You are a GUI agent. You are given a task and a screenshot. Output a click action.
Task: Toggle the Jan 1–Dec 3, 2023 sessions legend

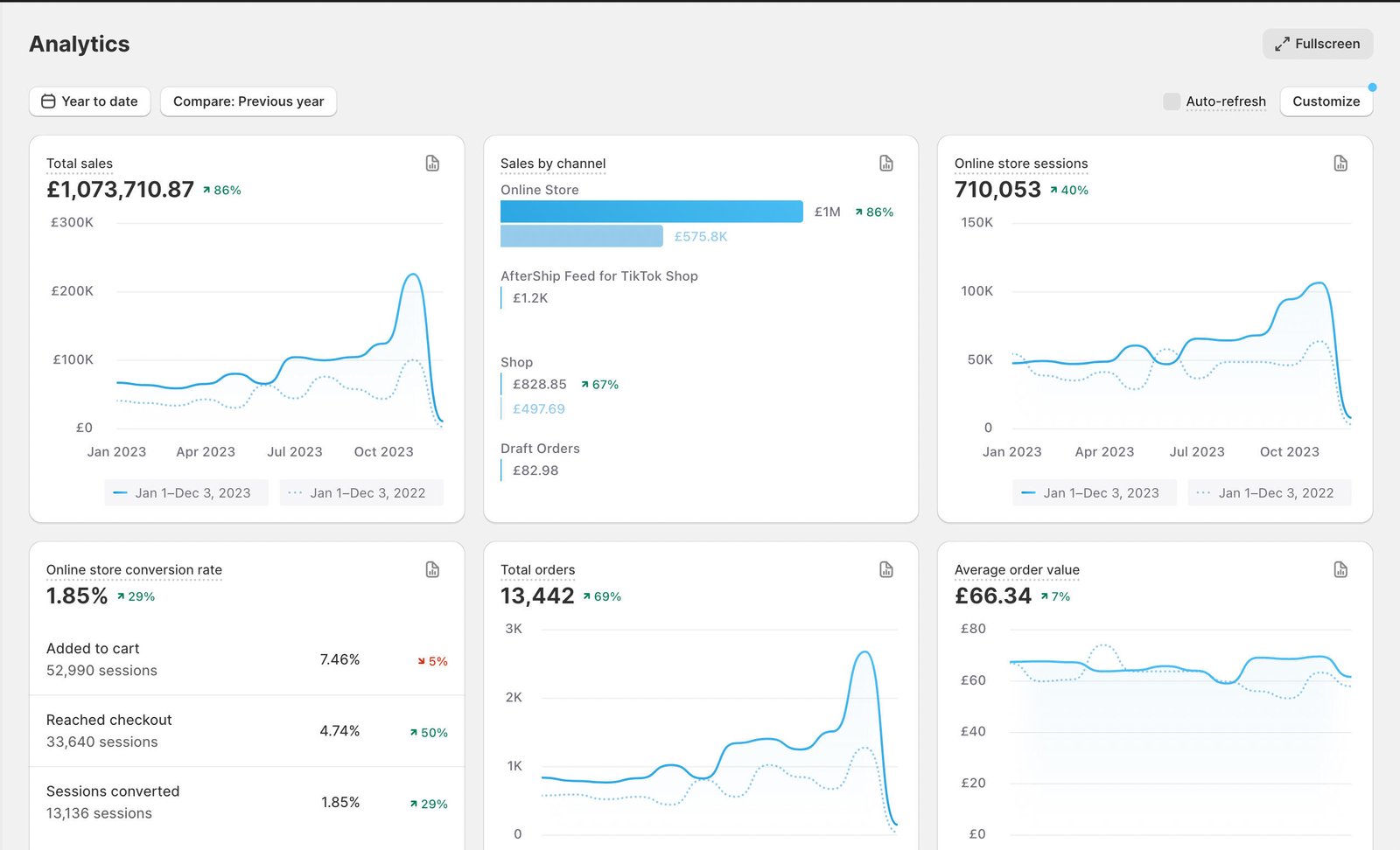tap(1094, 492)
